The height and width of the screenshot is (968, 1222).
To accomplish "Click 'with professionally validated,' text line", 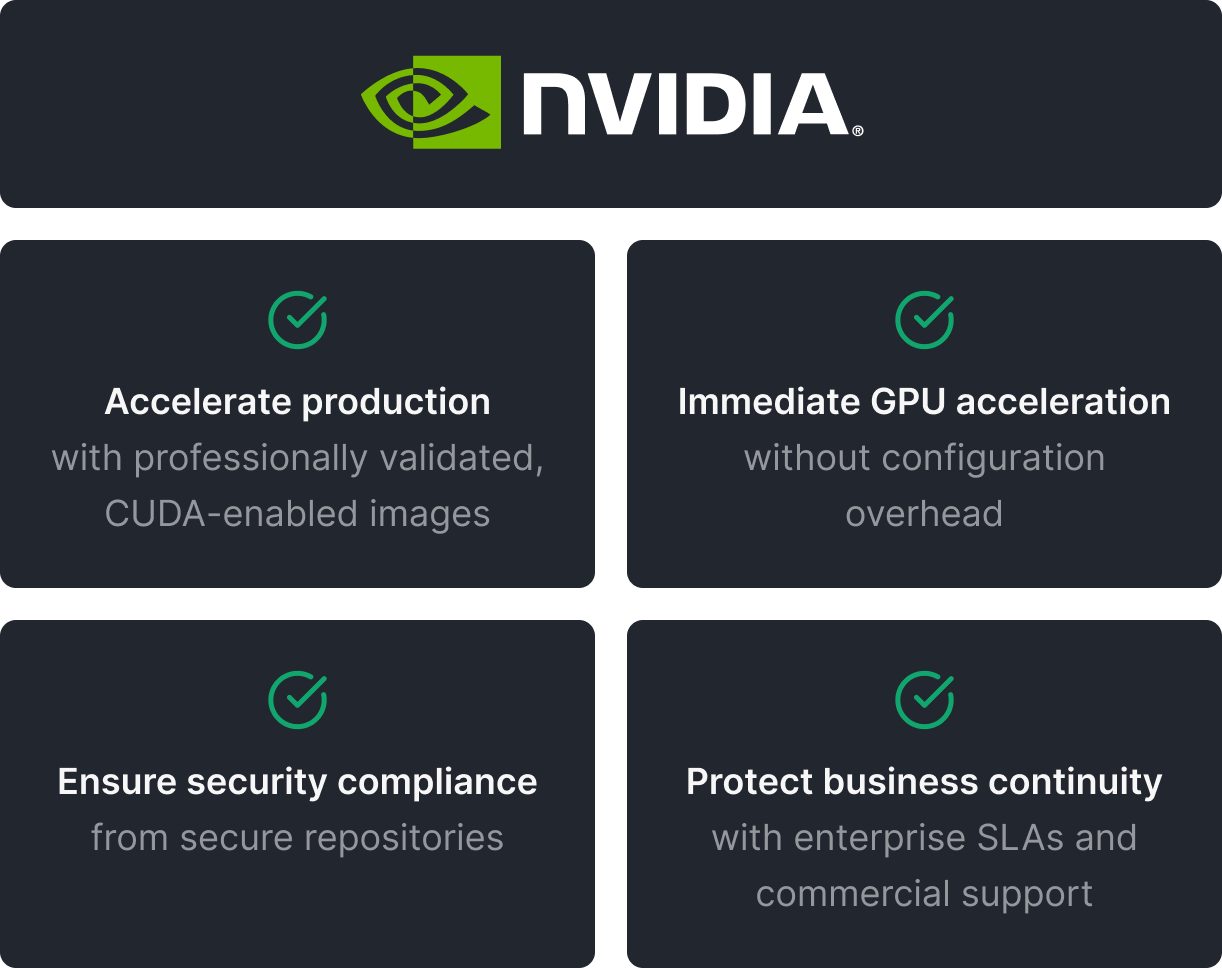I will (x=298, y=458).
